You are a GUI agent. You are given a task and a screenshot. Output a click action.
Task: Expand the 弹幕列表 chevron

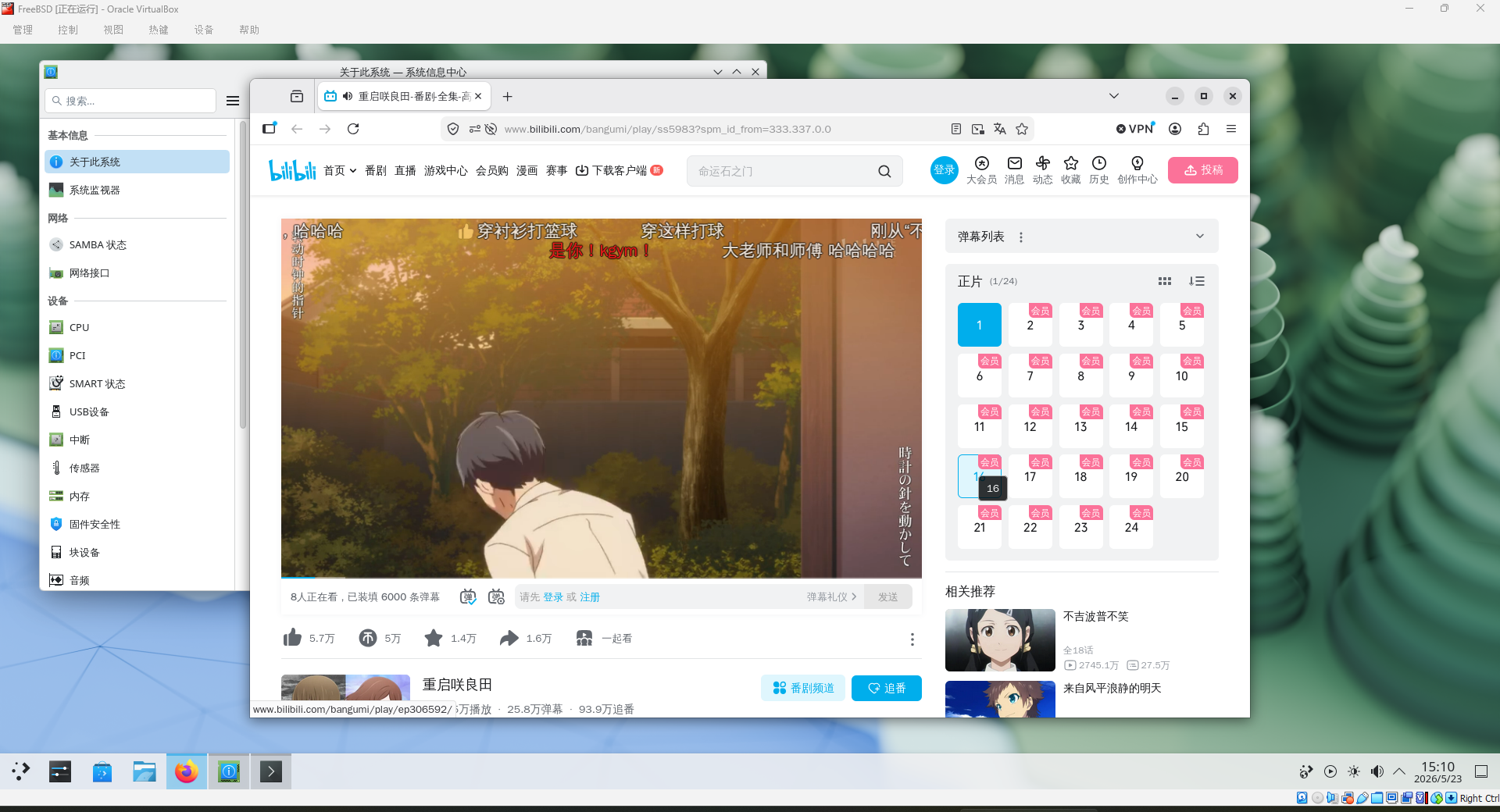pos(1200,236)
